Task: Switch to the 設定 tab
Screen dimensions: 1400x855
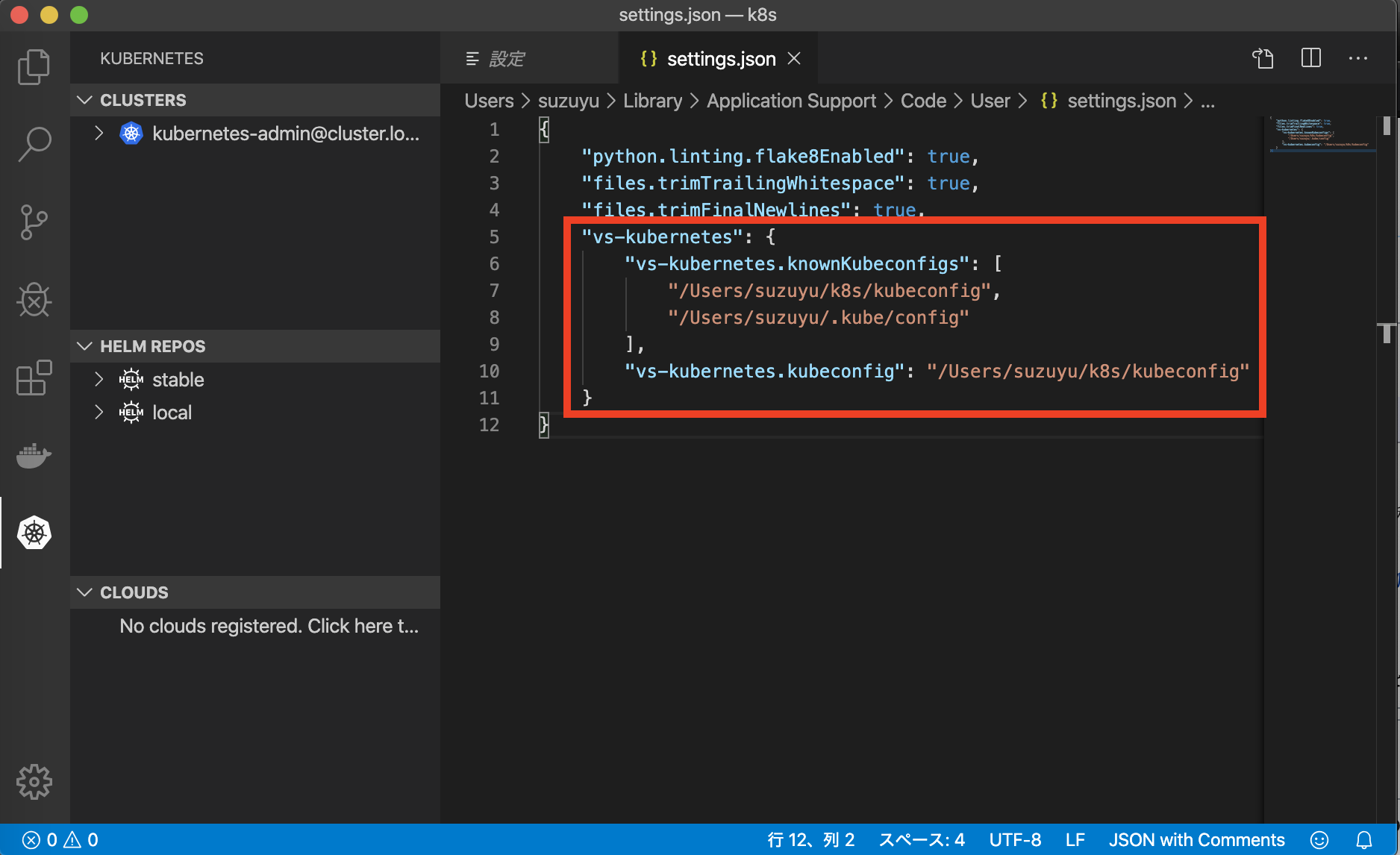Action: click(507, 58)
